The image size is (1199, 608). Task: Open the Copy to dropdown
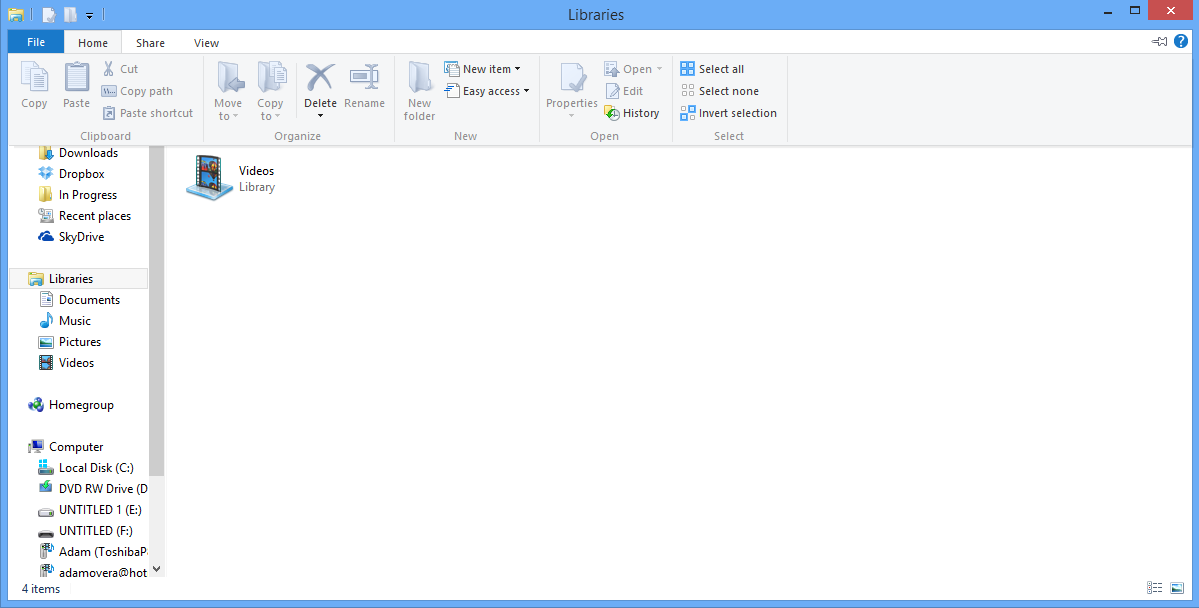[270, 91]
